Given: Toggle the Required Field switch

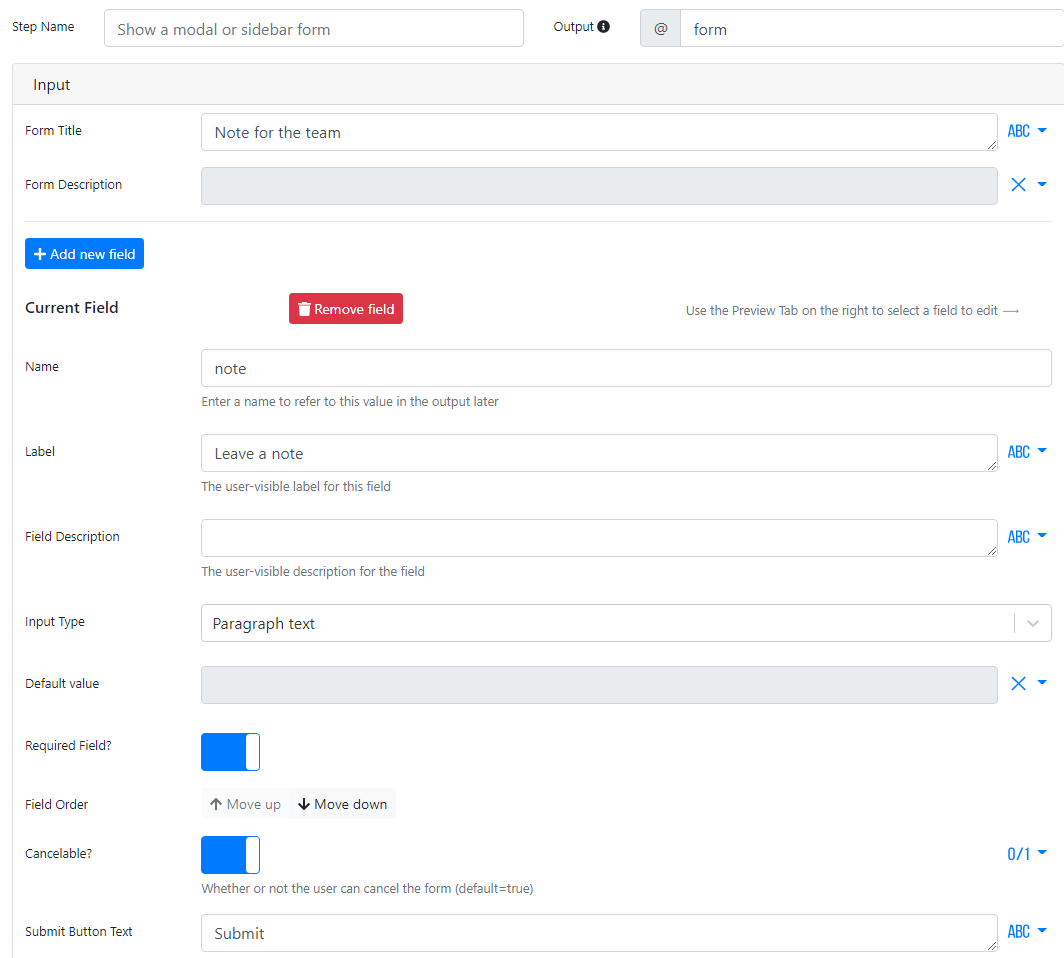Looking at the screenshot, I should pos(230,752).
